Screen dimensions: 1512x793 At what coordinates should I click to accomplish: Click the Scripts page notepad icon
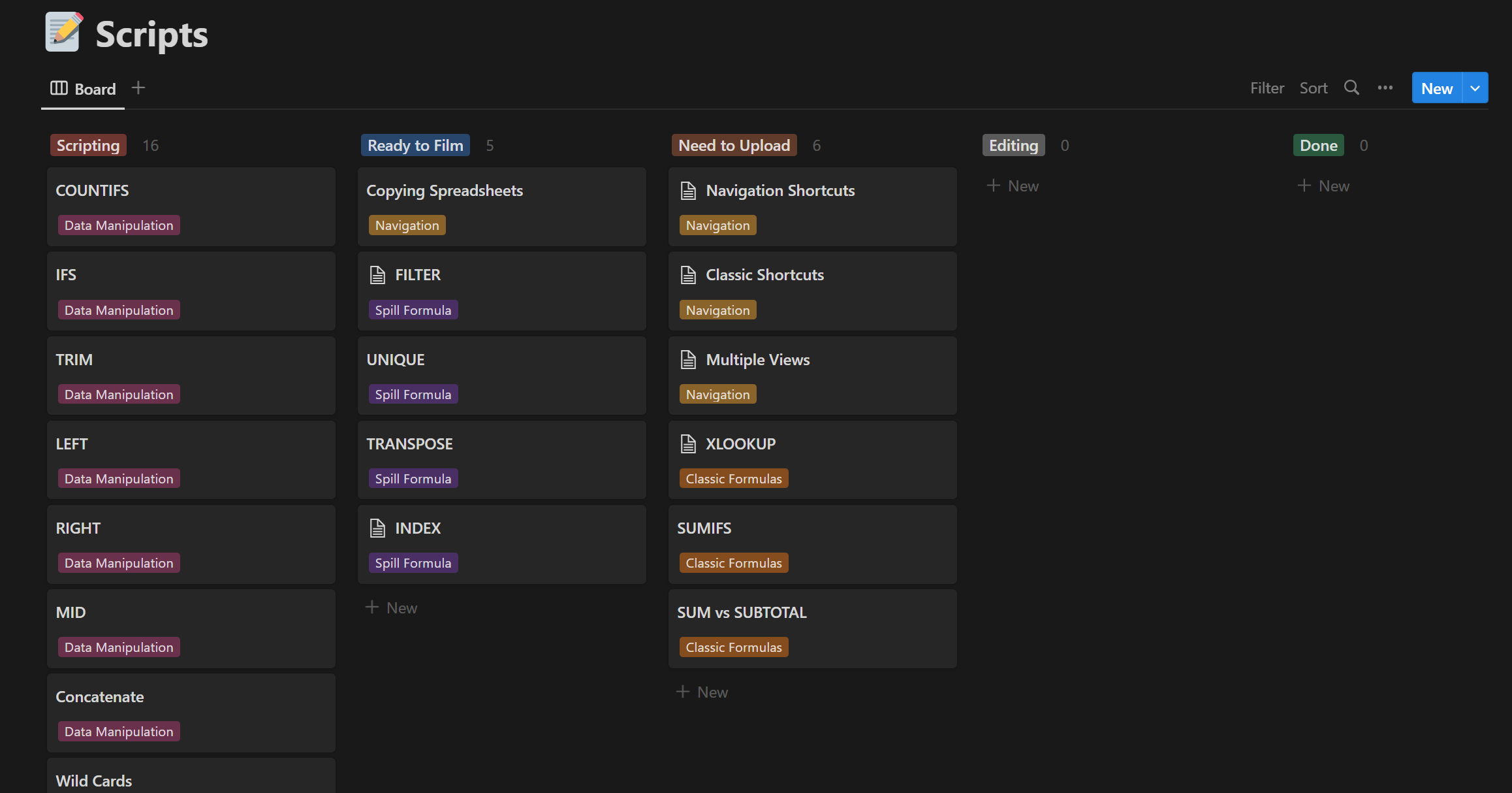tap(64, 33)
